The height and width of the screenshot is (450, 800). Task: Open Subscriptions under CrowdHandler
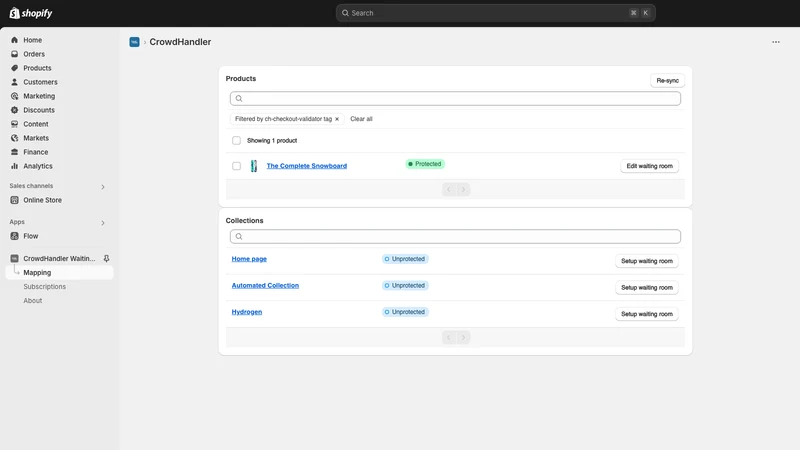44,286
